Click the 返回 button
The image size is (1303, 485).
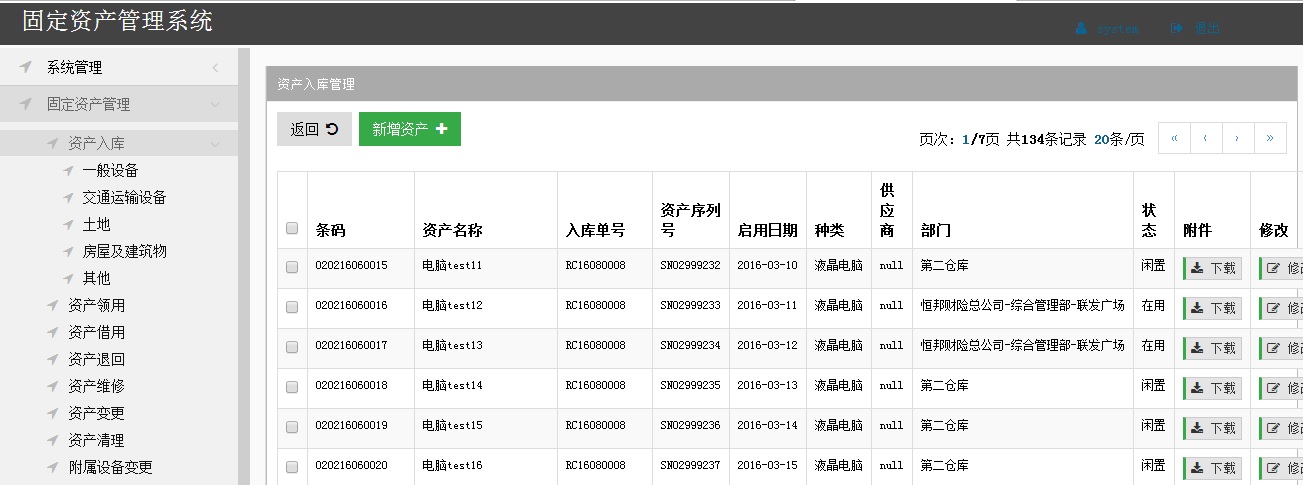314,129
